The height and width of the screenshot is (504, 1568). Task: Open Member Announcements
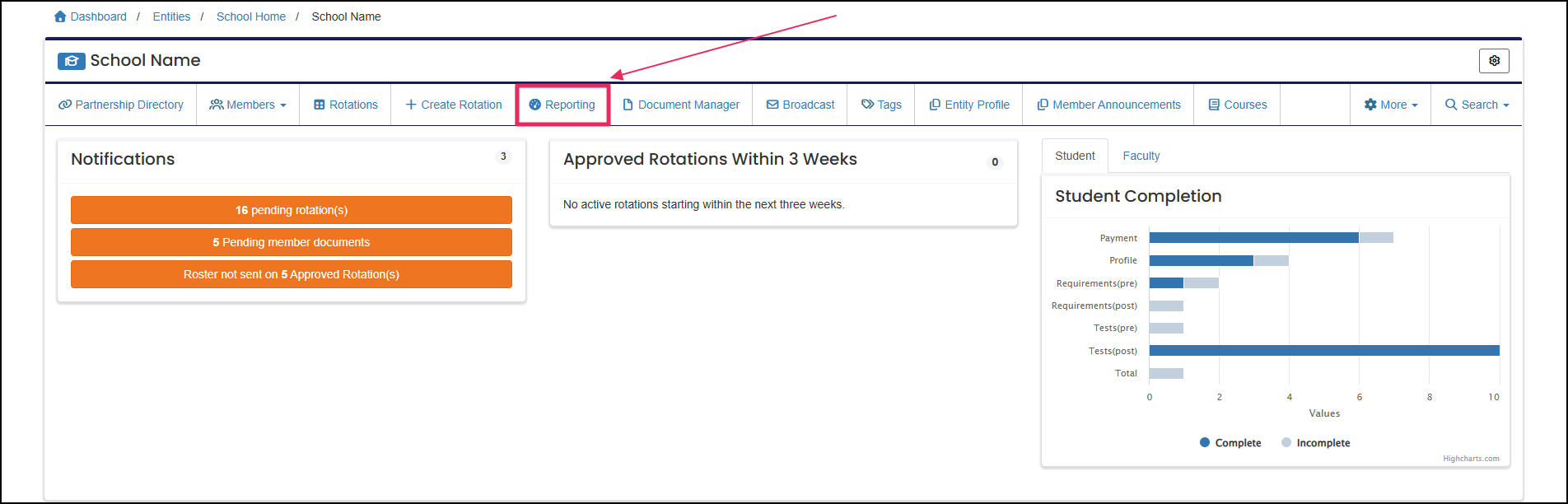tap(1108, 105)
